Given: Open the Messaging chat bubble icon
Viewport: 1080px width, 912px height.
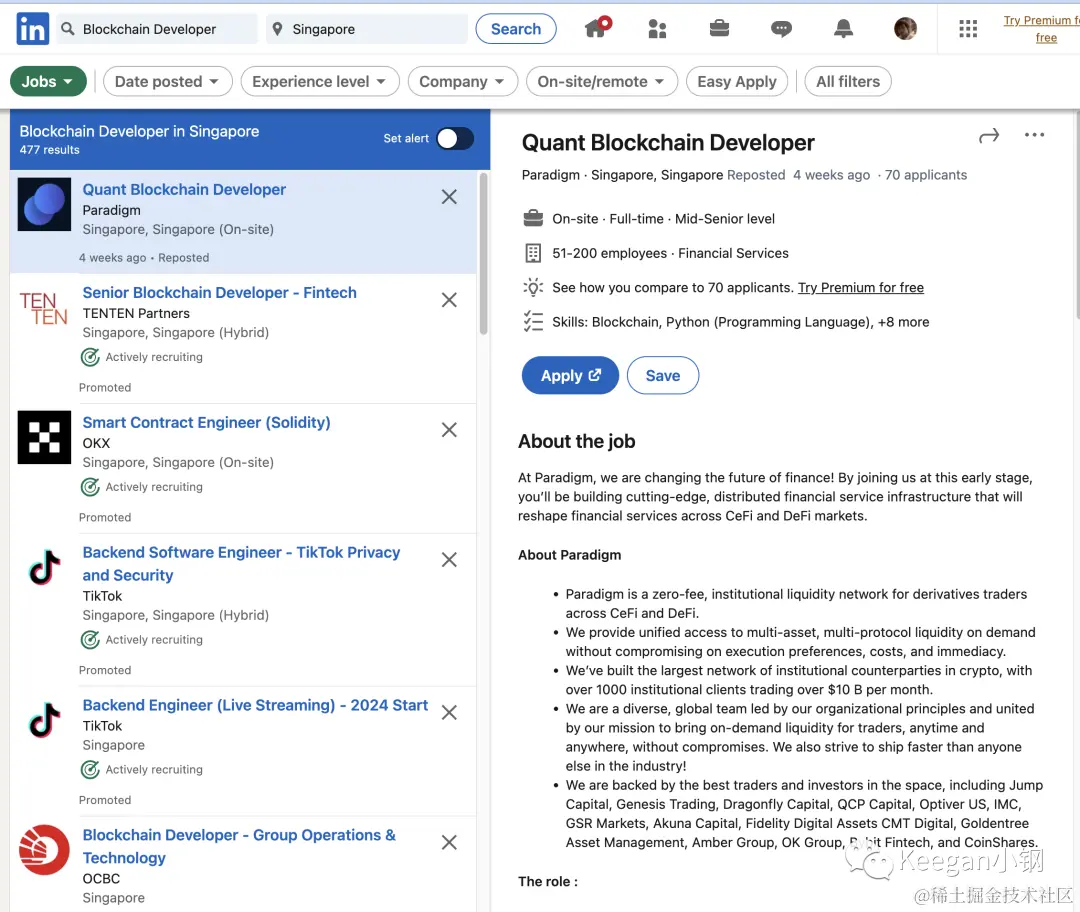Looking at the screenshot, I should tap(781, 28).
